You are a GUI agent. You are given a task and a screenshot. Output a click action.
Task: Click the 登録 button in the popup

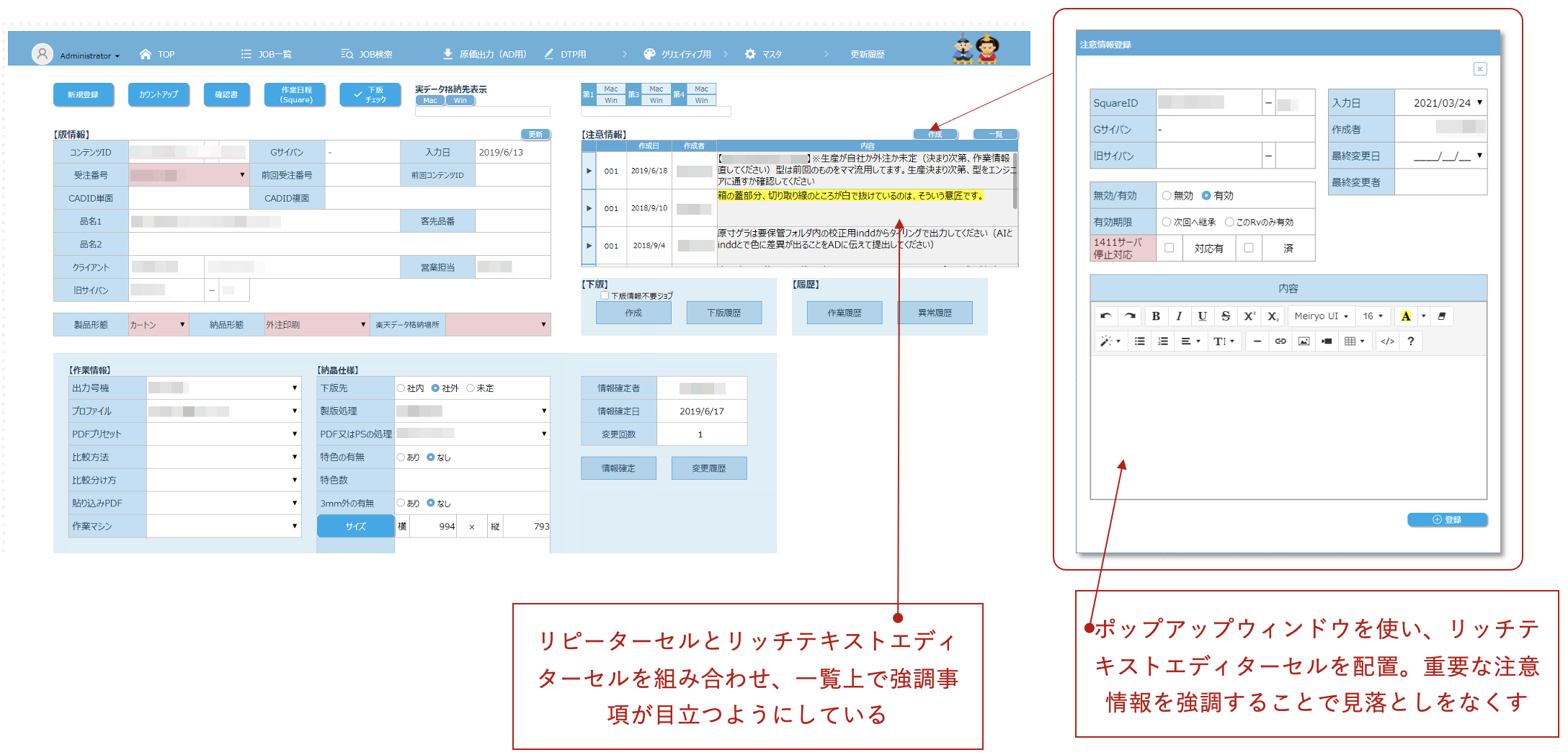tap(1446, 519)
